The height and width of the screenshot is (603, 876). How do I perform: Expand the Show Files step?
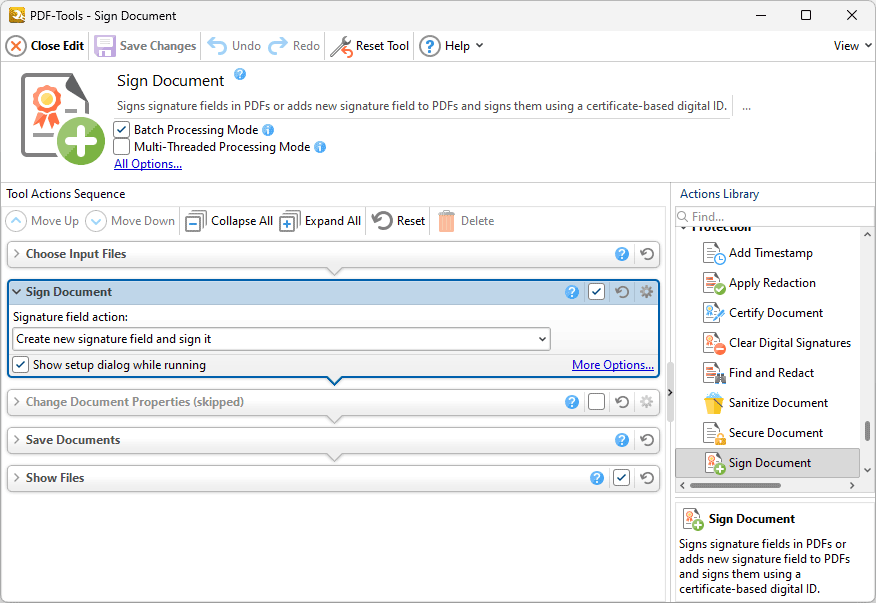17,478
